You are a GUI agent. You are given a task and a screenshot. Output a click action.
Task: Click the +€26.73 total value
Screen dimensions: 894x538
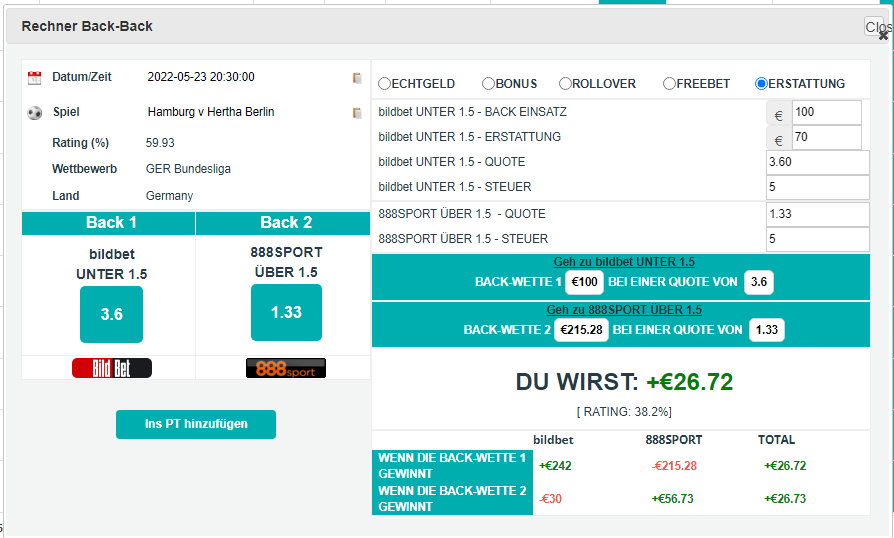coord(785,499)
